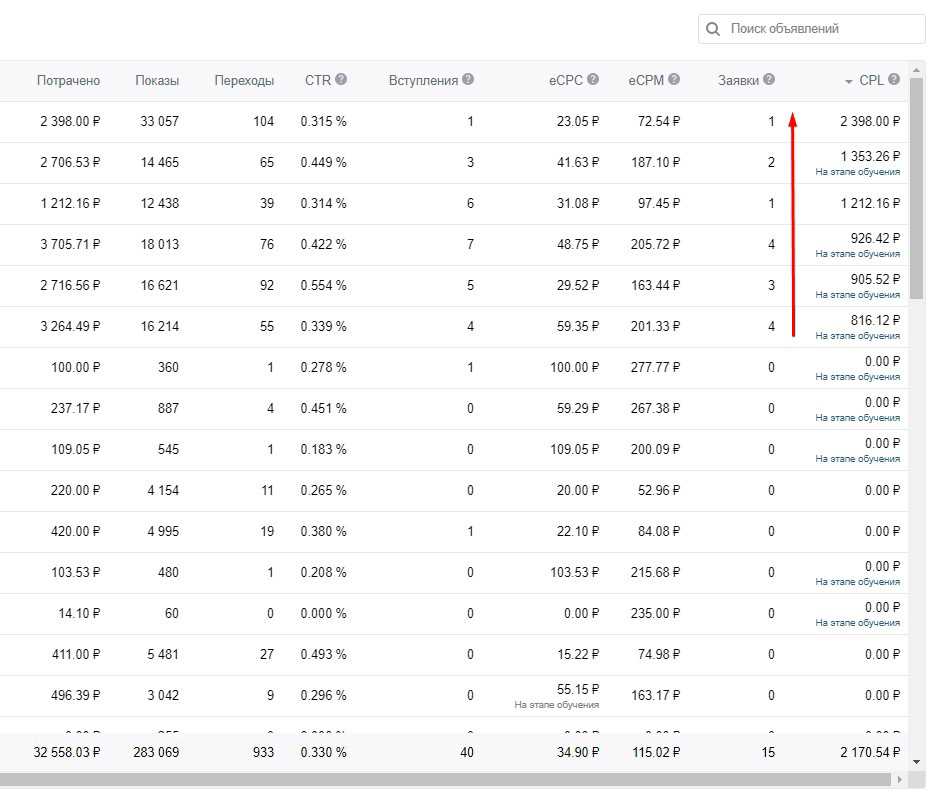
Task: Sort by the eCPM column header
Action: 646,81
